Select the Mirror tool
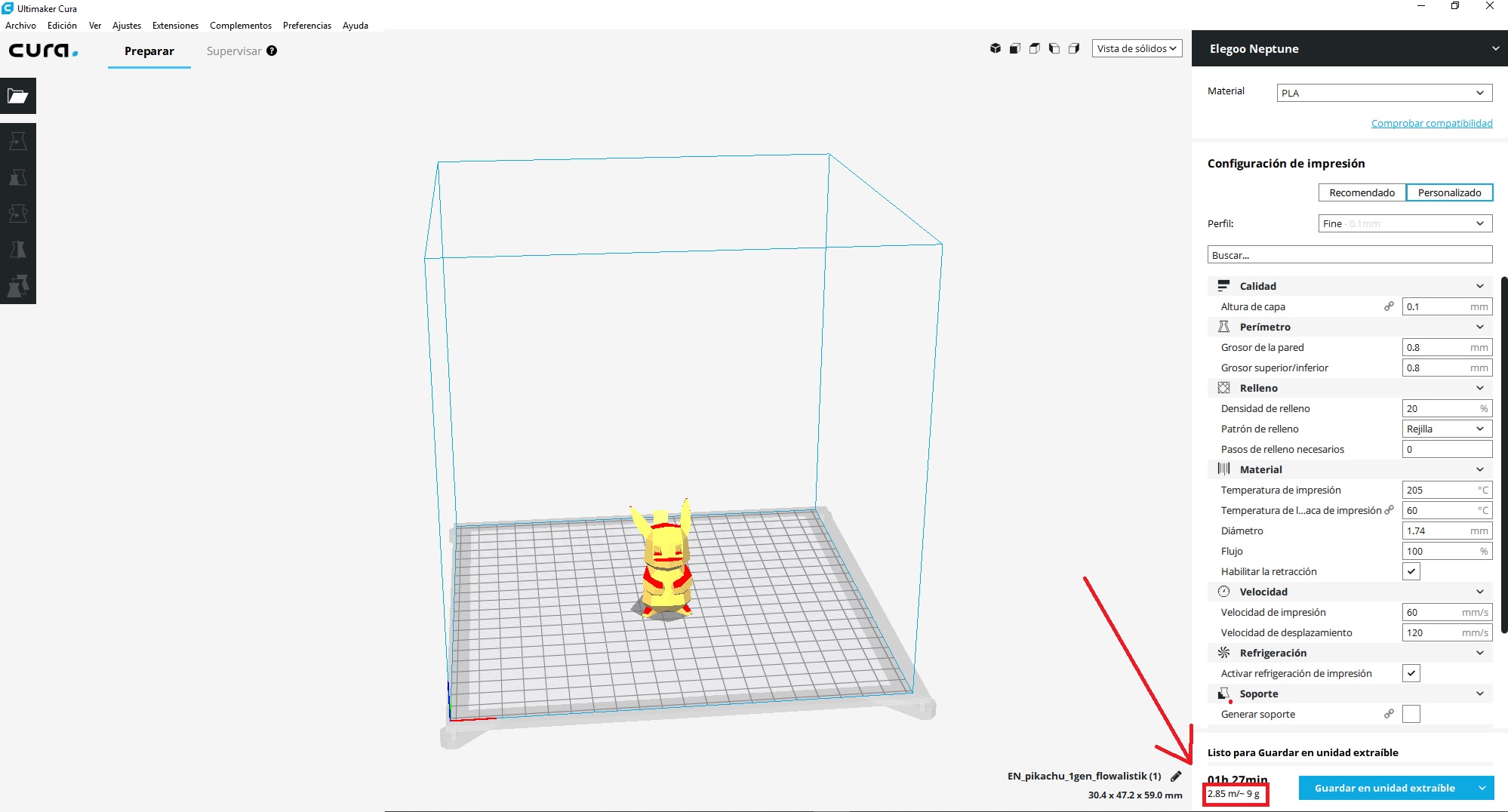This screenshot has height=812, width=1508. click(18, 249)
